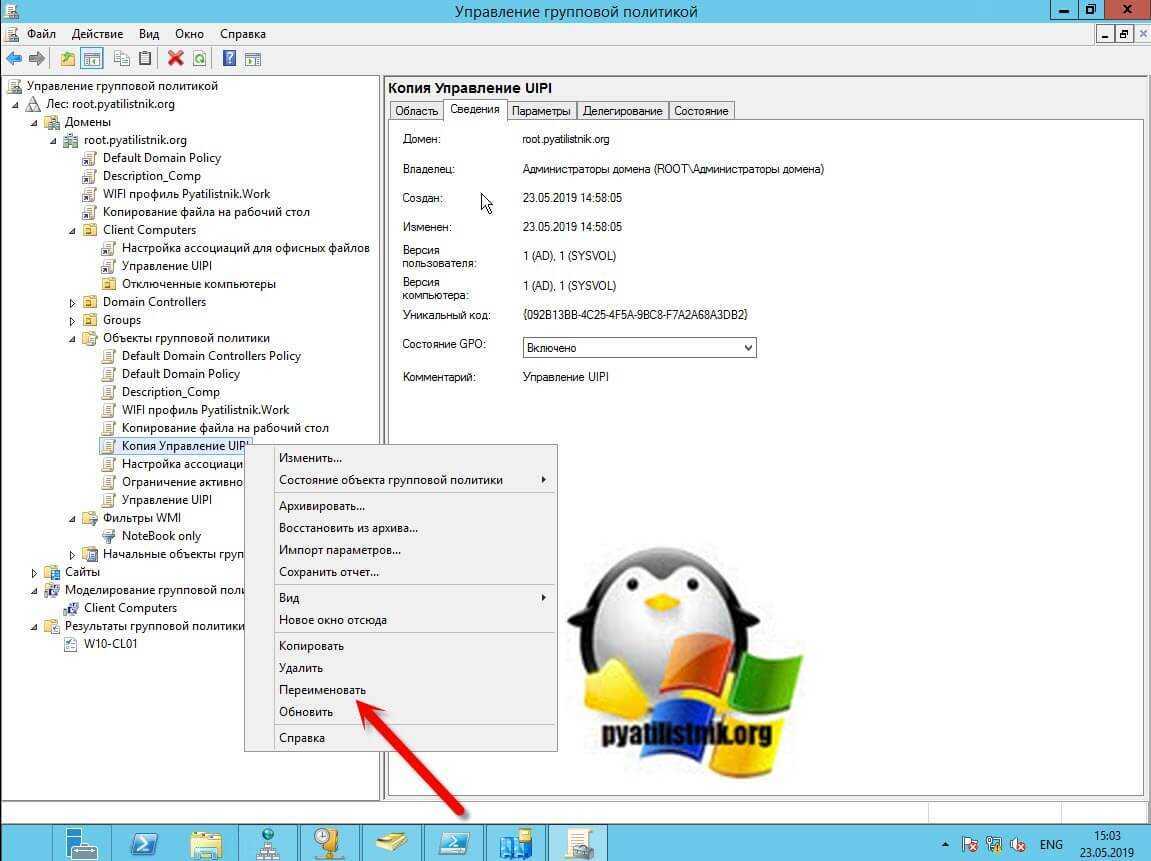Select Отключенные компьютеры folder
The height and width of the screenshot is (861, 1151).
click(199, 284)
